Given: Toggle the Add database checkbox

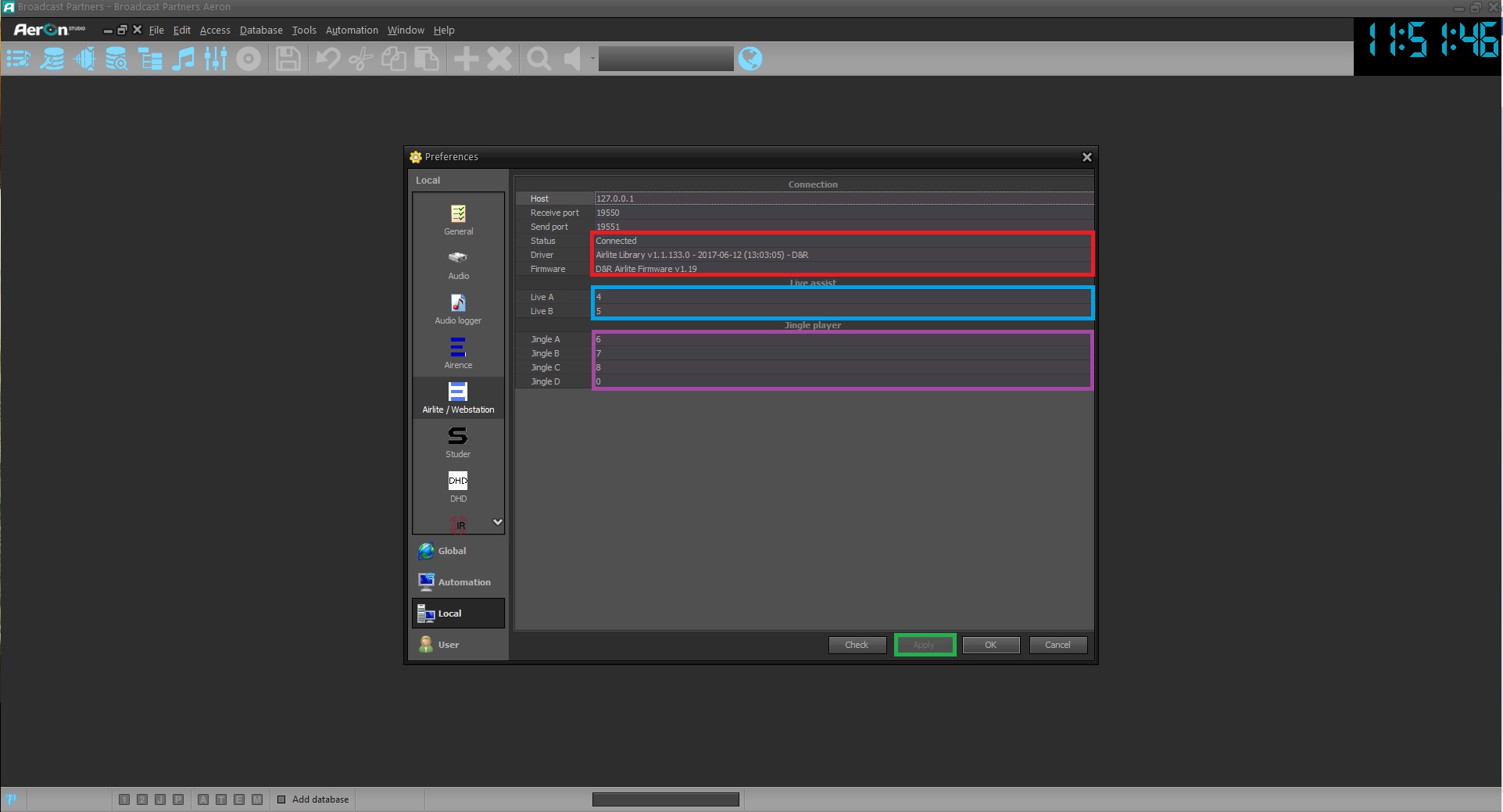Looking at the screenshot, I should 281,799.
